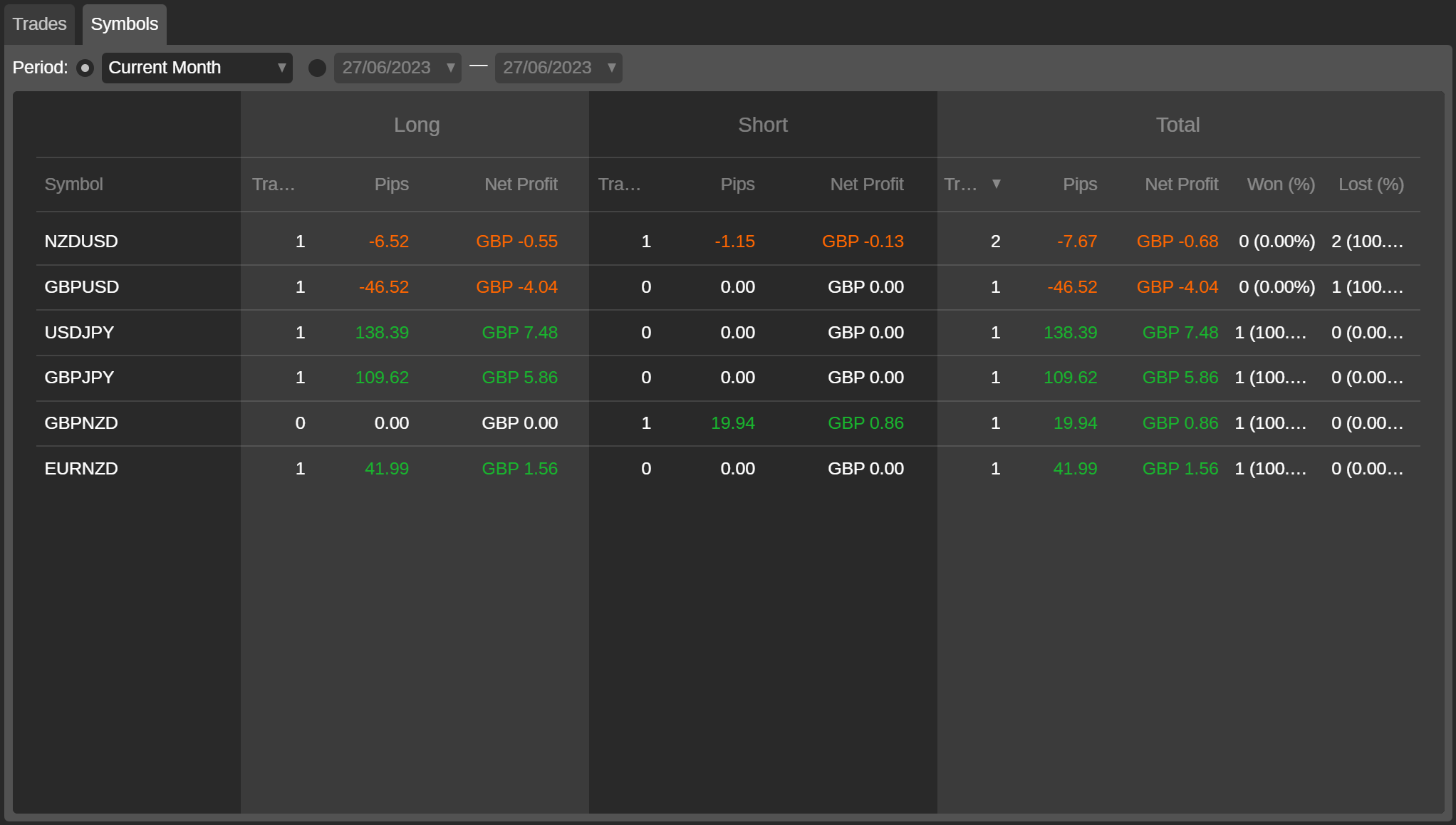
Task: Select the GBPJPY row
Action: click(x=79, y=378)
